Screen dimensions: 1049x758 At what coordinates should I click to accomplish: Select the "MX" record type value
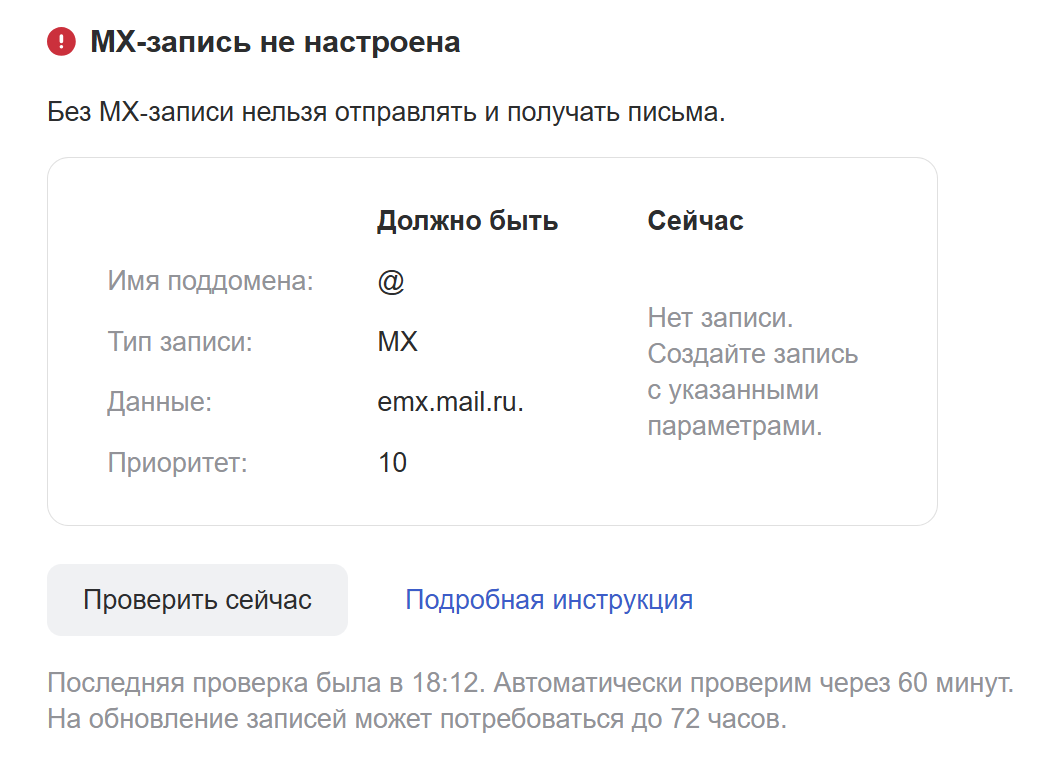pos(397,342)
